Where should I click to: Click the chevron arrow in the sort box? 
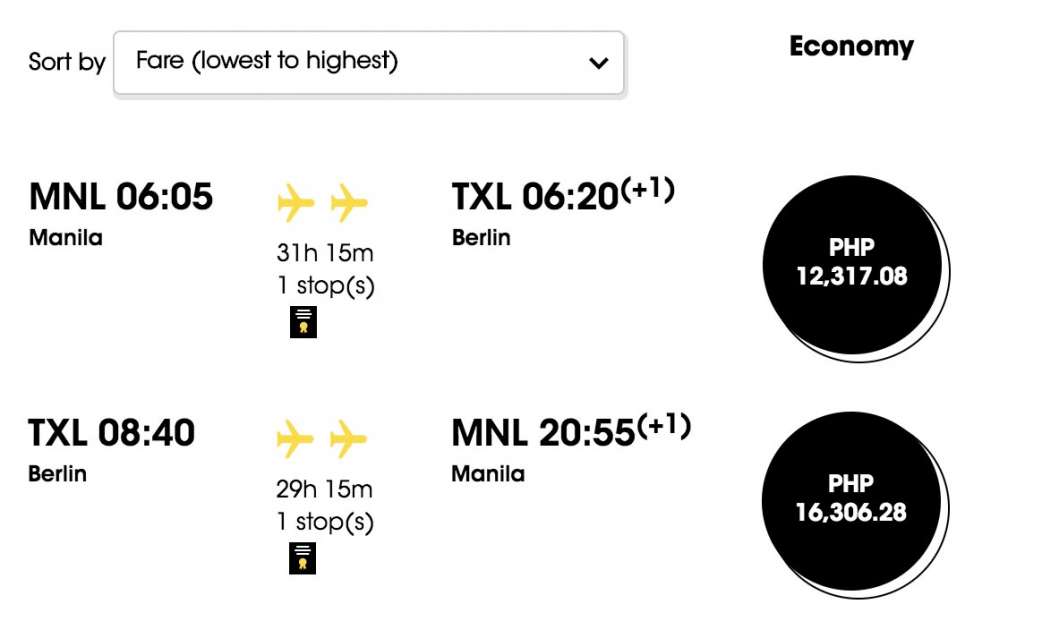pos(598,63)
